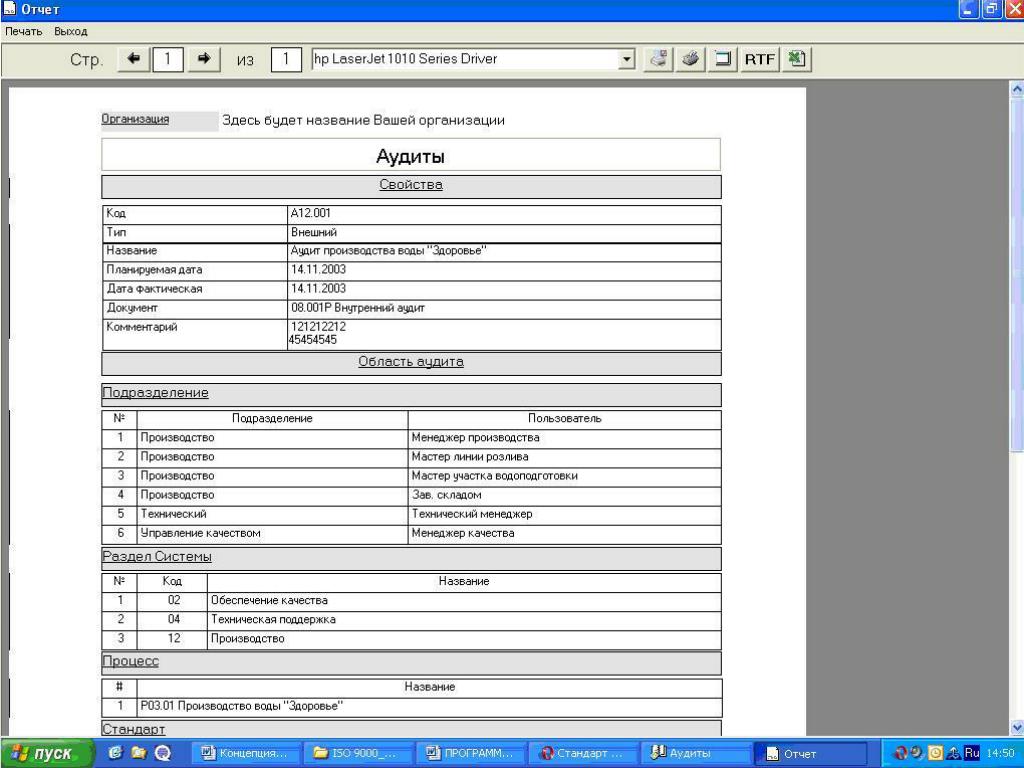Click the vertical scrollbar thumb

point(1017,273)
